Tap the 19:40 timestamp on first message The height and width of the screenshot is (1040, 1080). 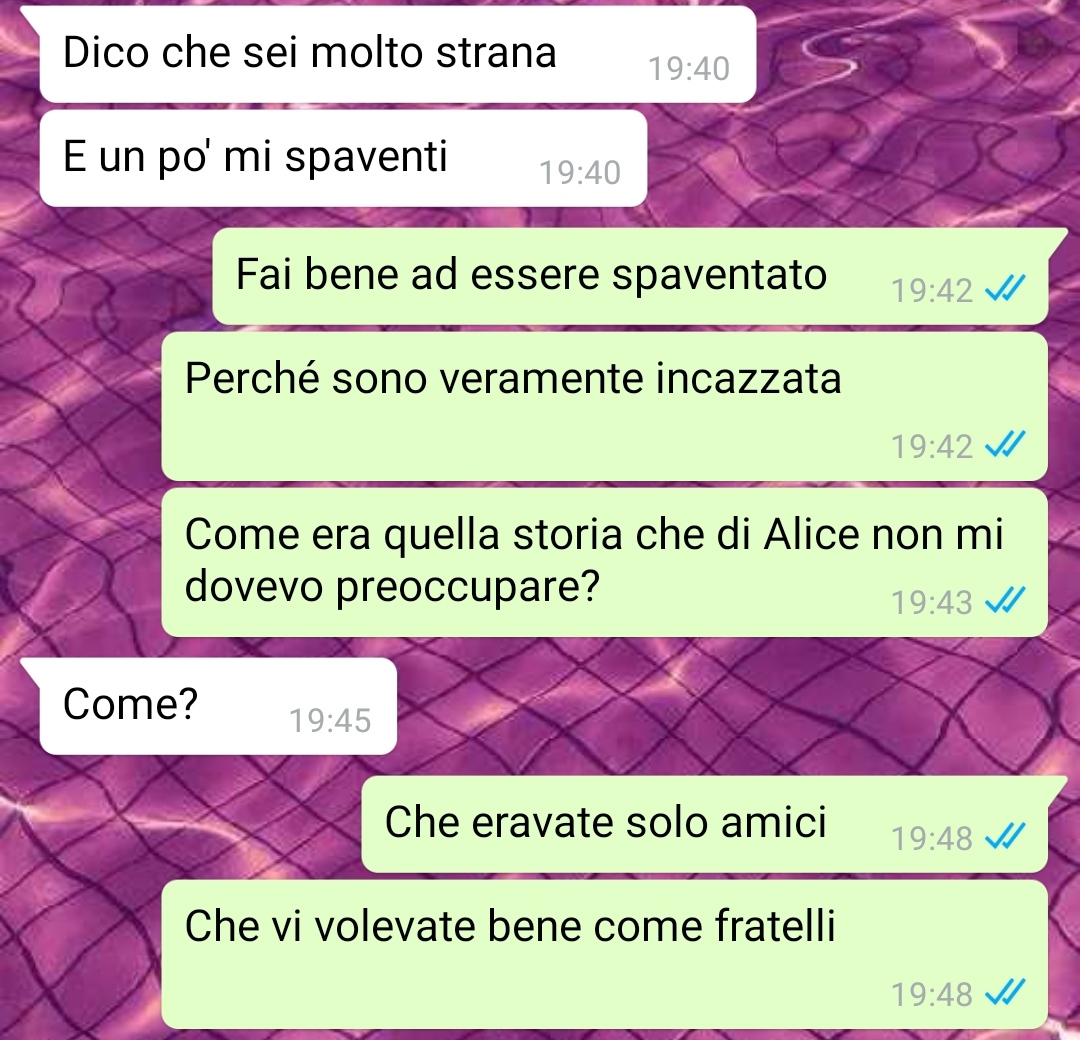coord(689,69)
